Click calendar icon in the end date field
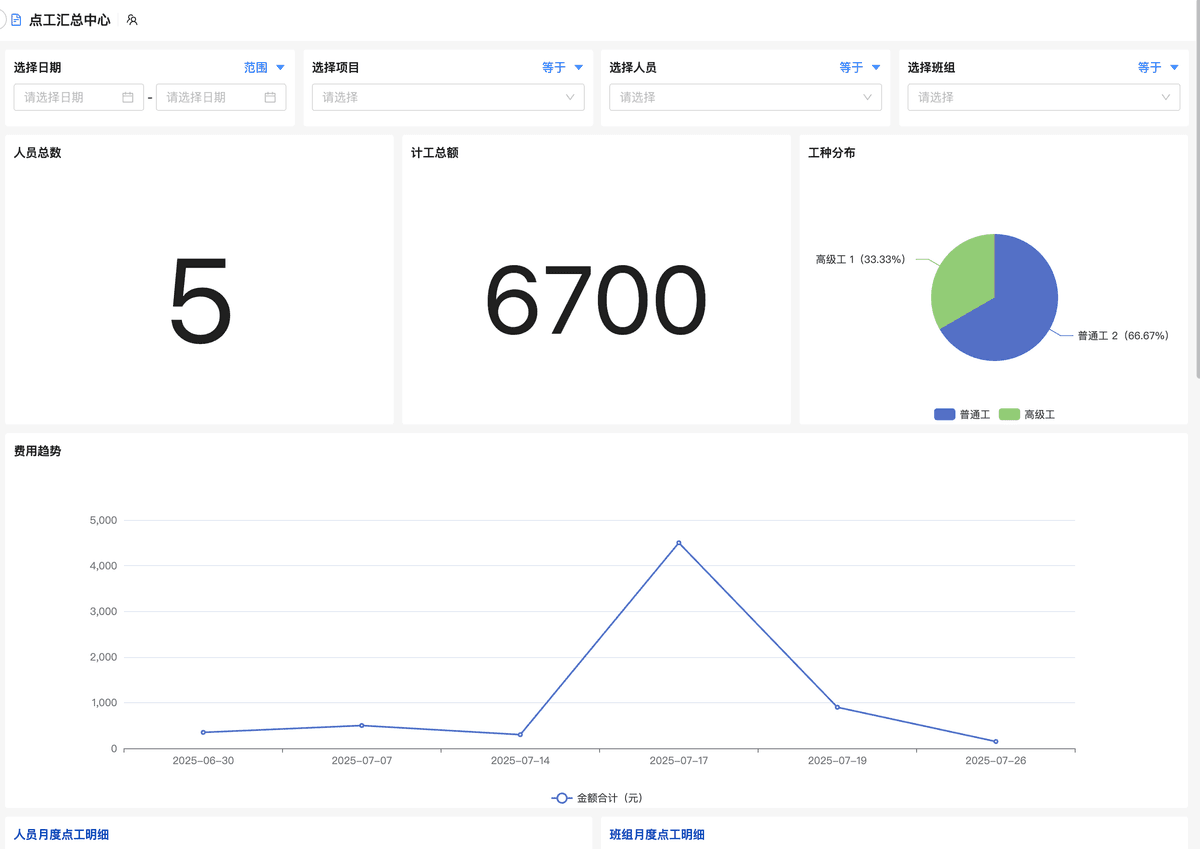The height and width of the screenshot is (849, 1200). [270, 97]
